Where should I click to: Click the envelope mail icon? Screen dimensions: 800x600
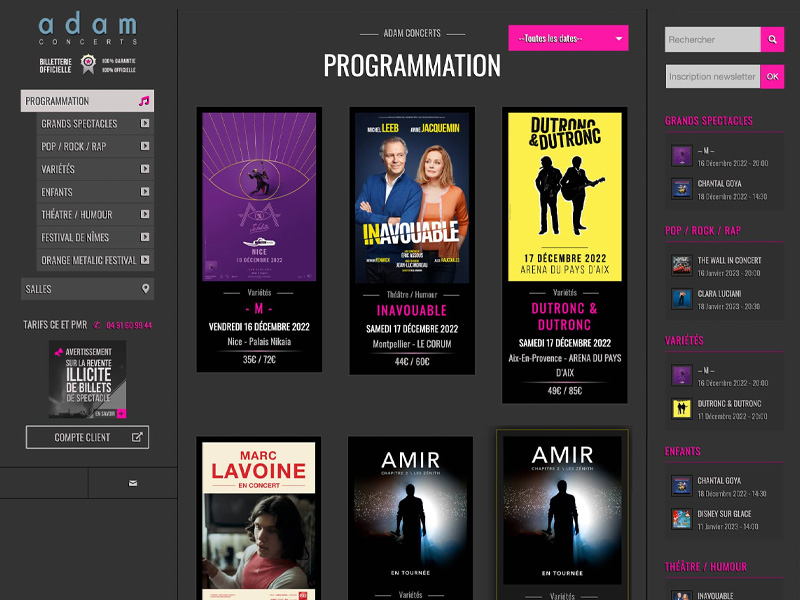[133, 483]
